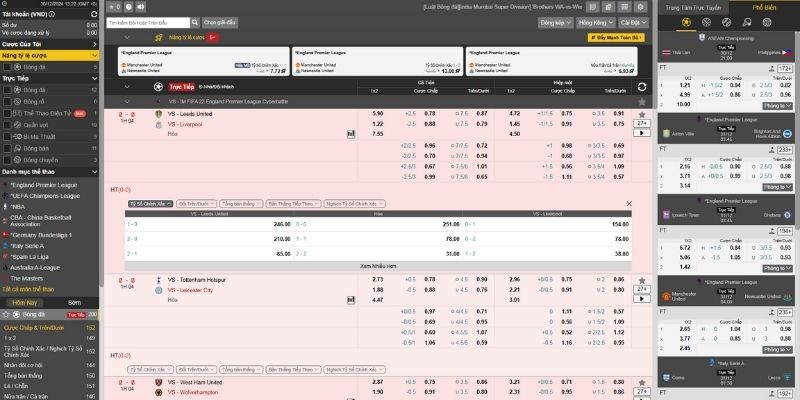This screenshot has width=800, height=400.
Task: Favorite the Leeds United vs Liverpool match star
Action: pyautogui.click(x=641, y=113)
